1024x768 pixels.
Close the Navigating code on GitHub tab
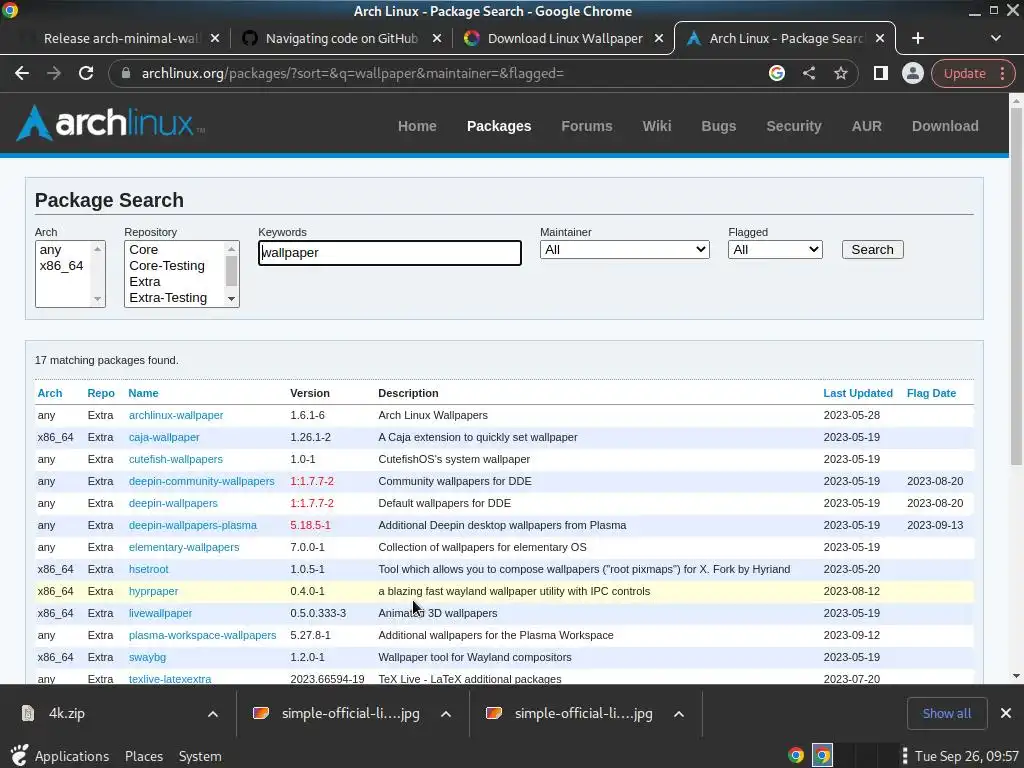(x=437, y=39)
